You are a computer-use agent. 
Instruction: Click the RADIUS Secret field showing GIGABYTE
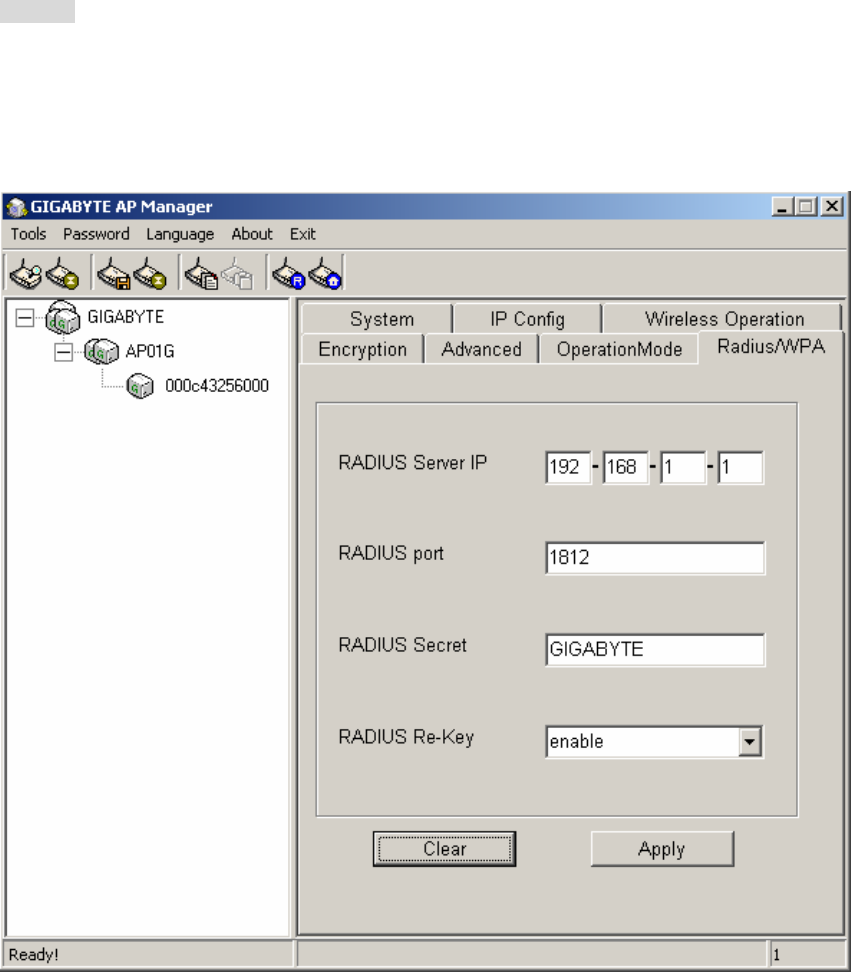tap(655, 650)
